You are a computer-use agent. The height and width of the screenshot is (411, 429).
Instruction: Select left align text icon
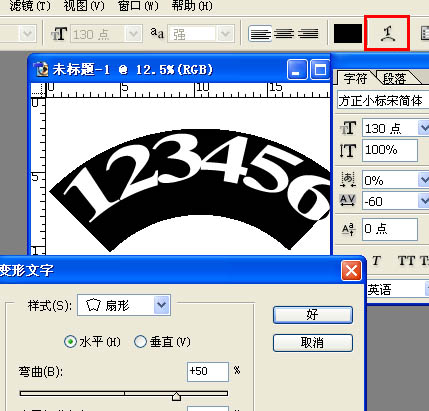(x=260, y=34)
